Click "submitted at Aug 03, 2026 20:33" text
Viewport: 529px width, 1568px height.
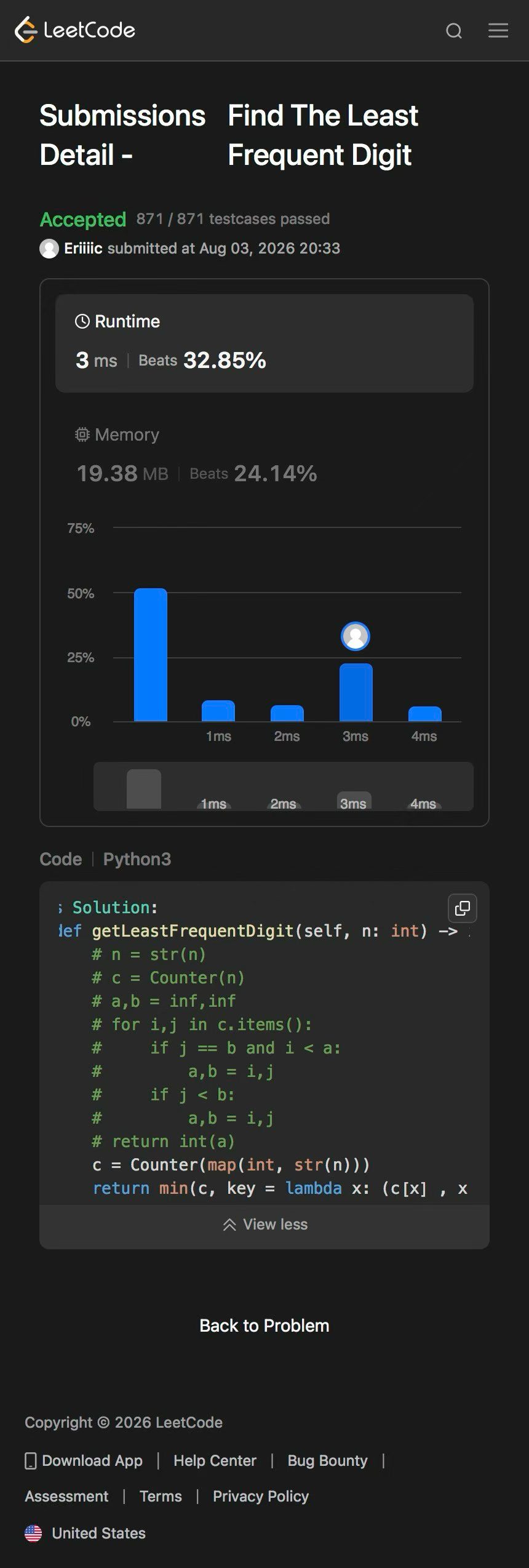coord(224,249)
